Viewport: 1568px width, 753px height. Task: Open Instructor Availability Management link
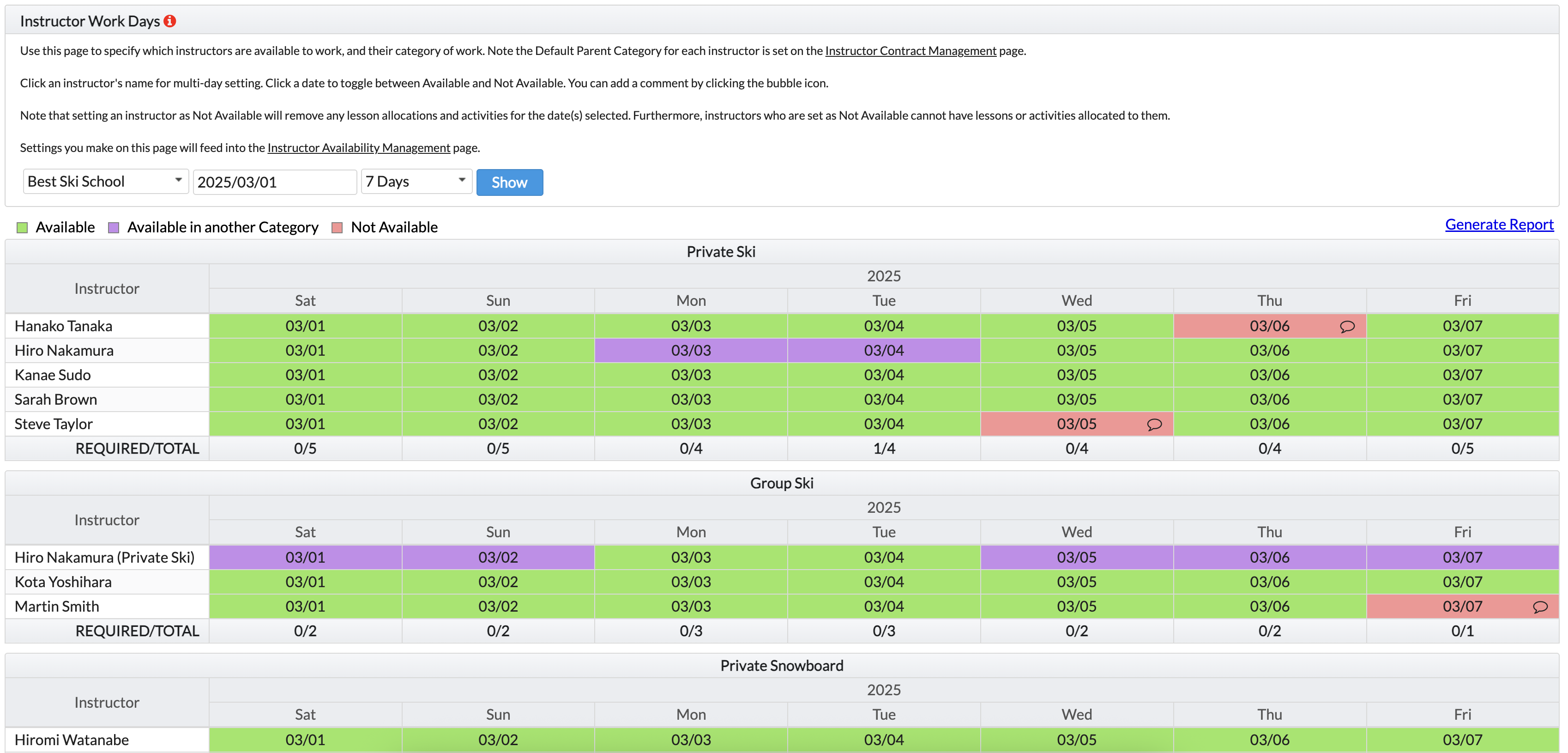358,147
